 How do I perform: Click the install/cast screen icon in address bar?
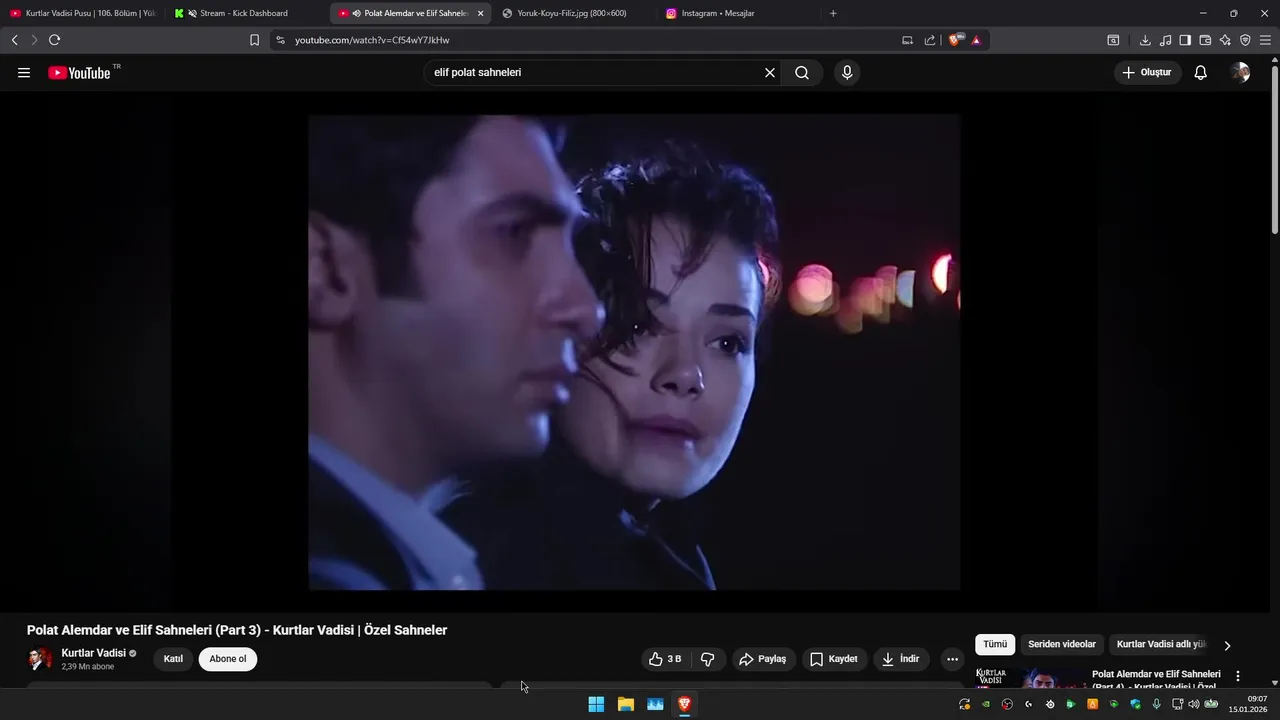pyautogui.click(x=907, y=40)
